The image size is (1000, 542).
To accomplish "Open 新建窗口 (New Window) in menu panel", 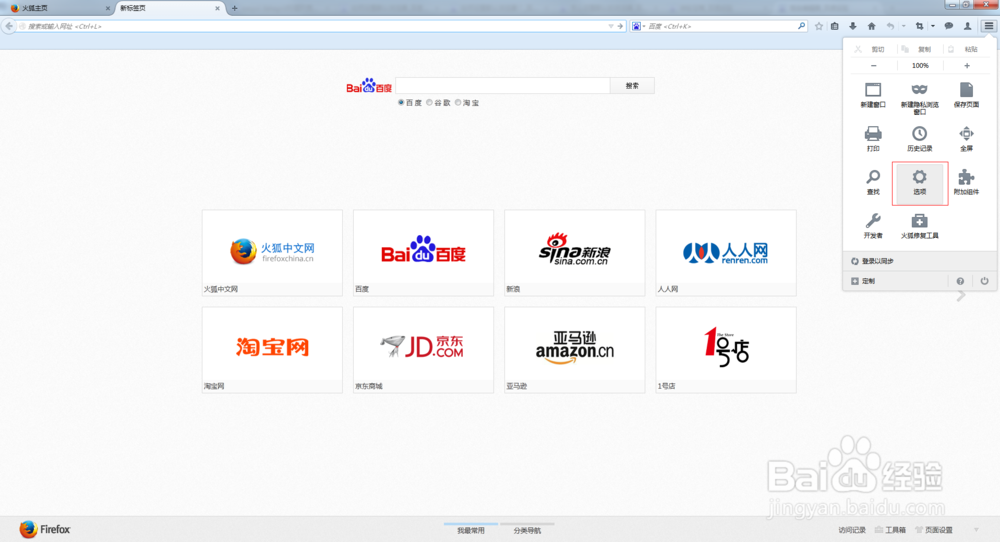I will [873, 95].
